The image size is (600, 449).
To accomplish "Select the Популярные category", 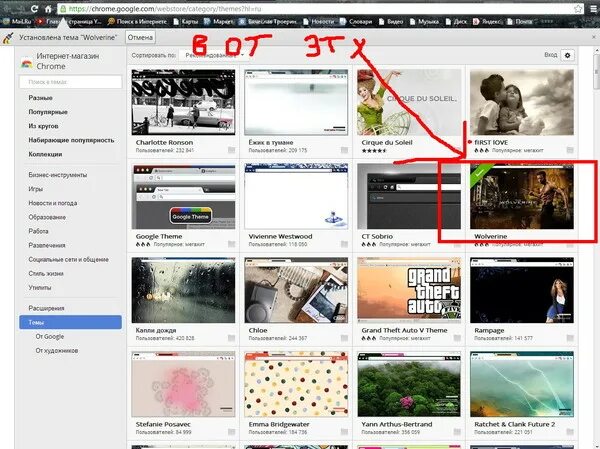I will click(x=48, y=112).
